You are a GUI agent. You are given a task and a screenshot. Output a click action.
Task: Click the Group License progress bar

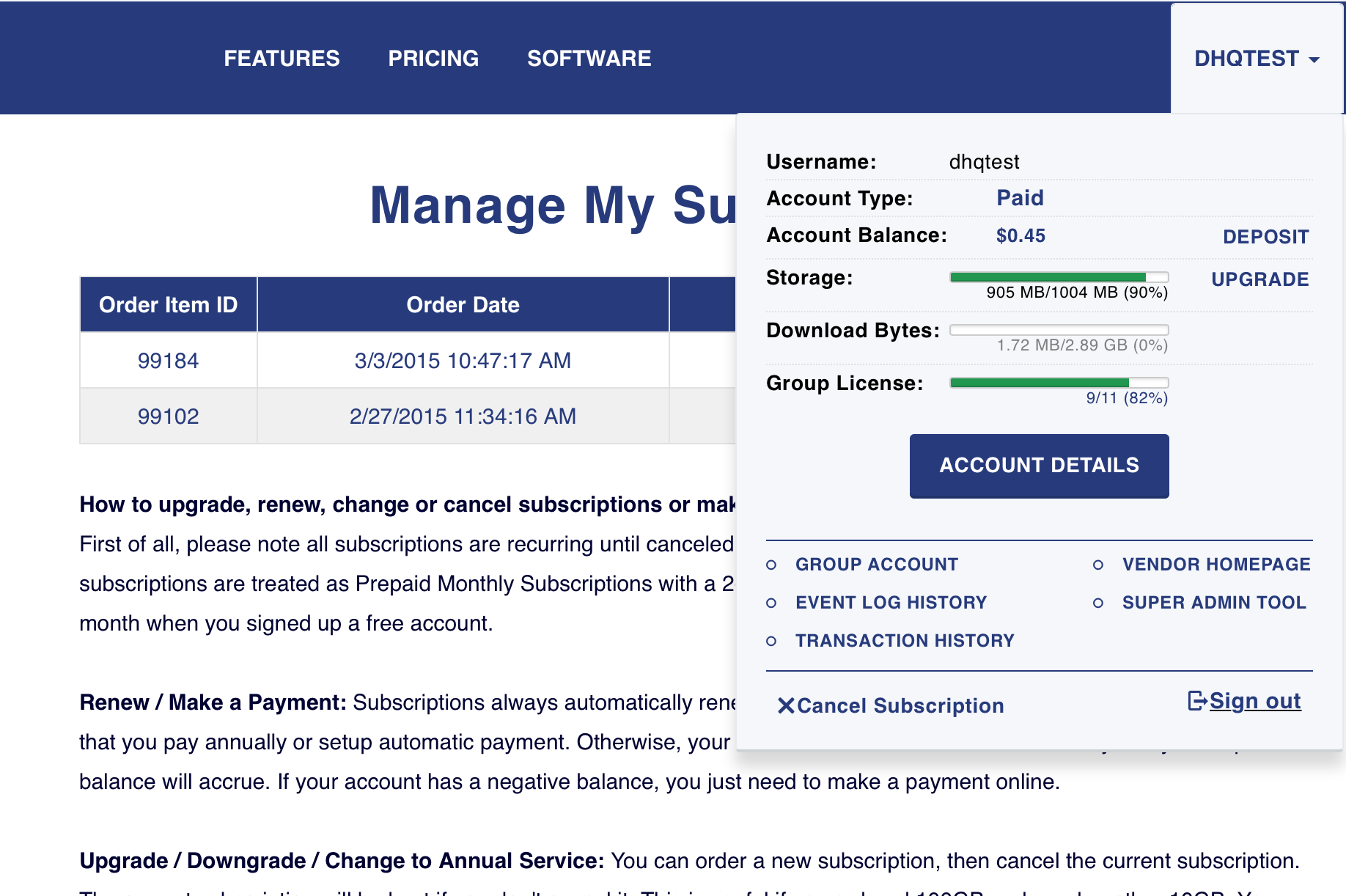click(x=1059, y=383)
